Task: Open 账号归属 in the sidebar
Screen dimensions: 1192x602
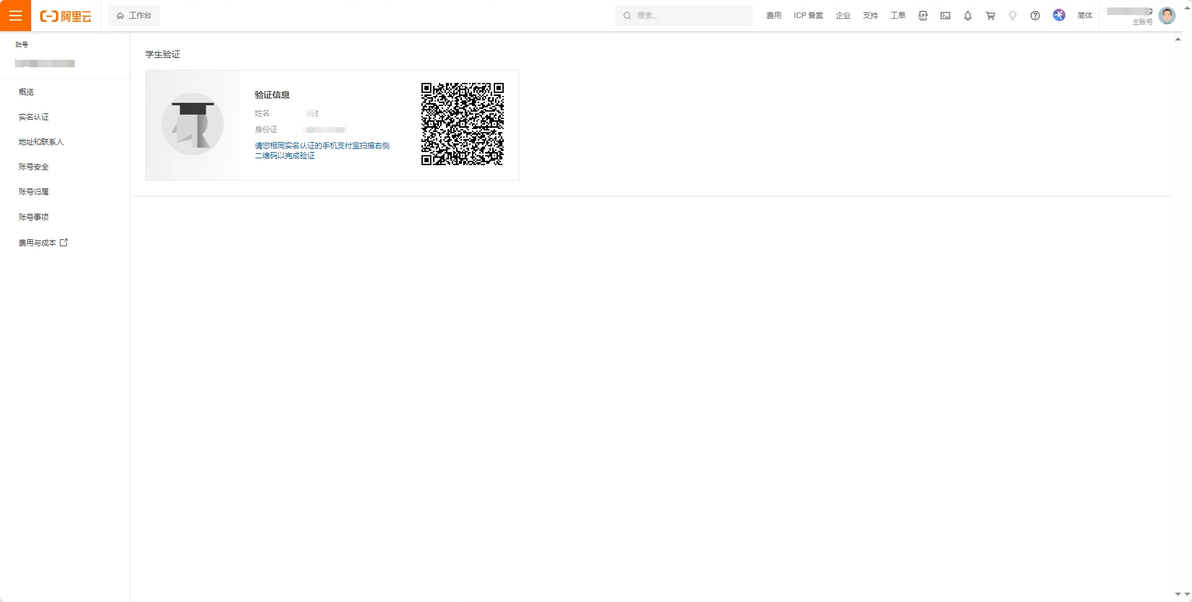Action: pos(33,192)
